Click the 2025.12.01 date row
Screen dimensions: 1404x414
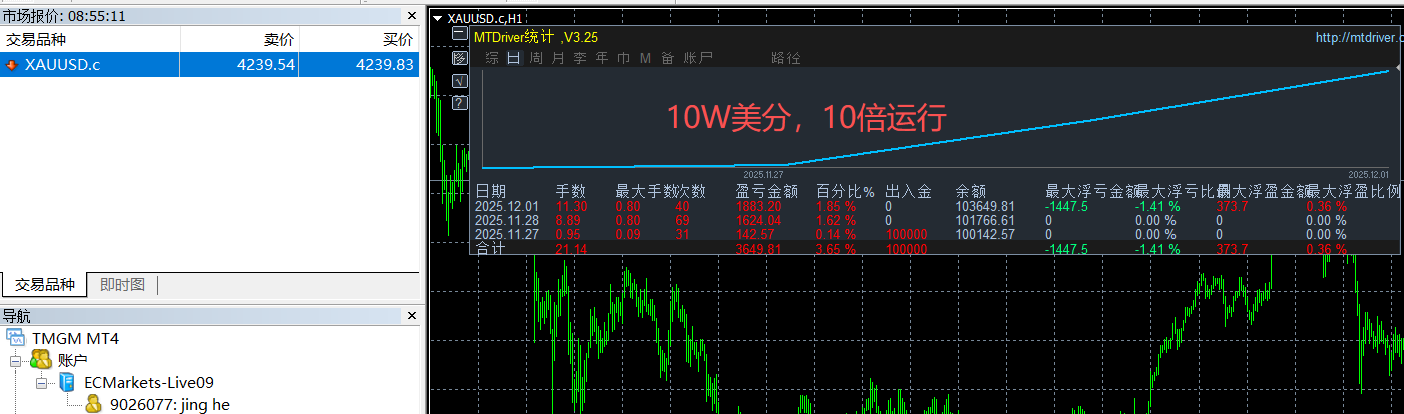(x=506, y=206)
